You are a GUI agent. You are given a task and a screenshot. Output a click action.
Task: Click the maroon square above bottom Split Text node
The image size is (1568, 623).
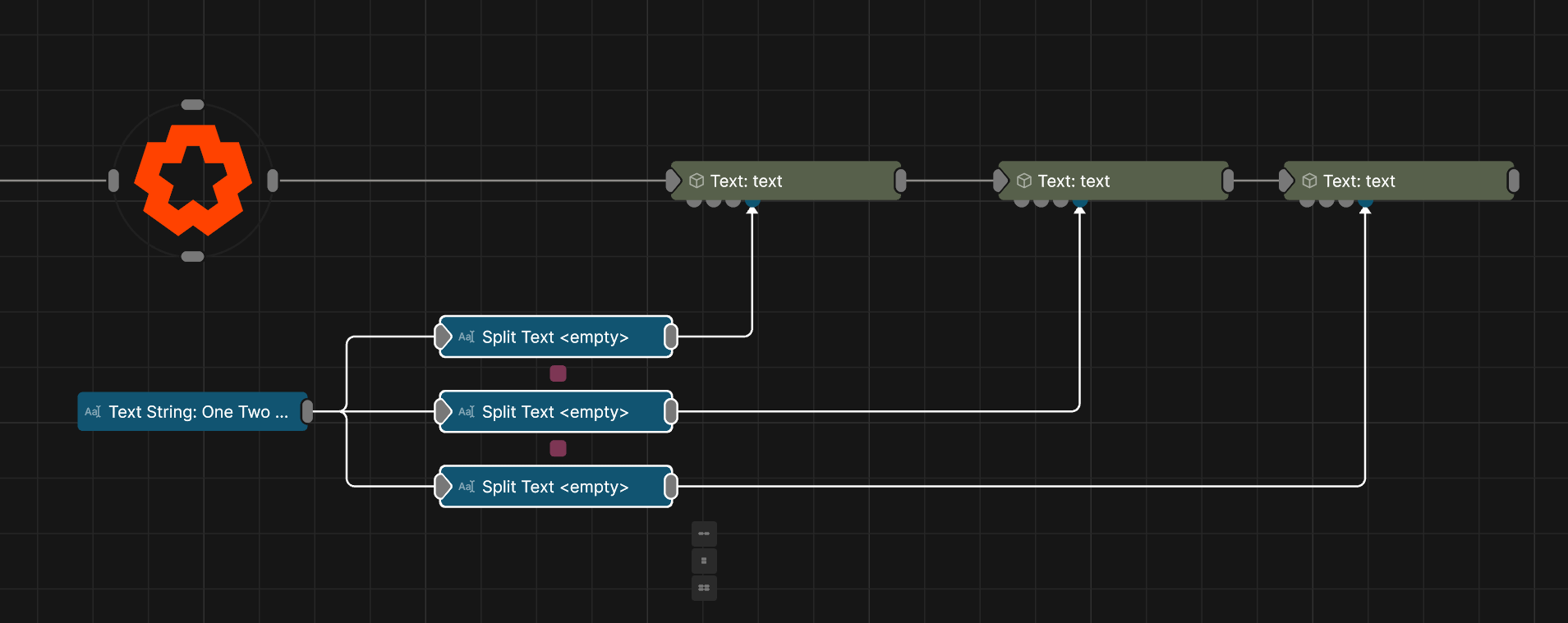558,448
